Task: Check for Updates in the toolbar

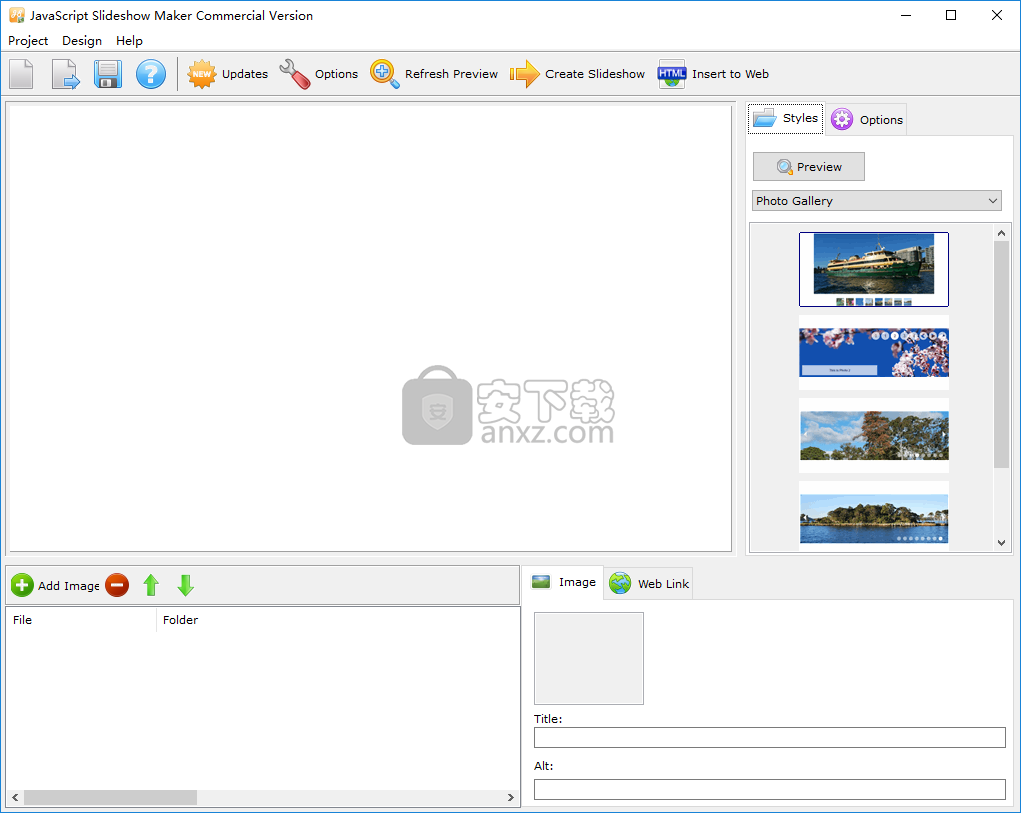Action: point(228,74)
